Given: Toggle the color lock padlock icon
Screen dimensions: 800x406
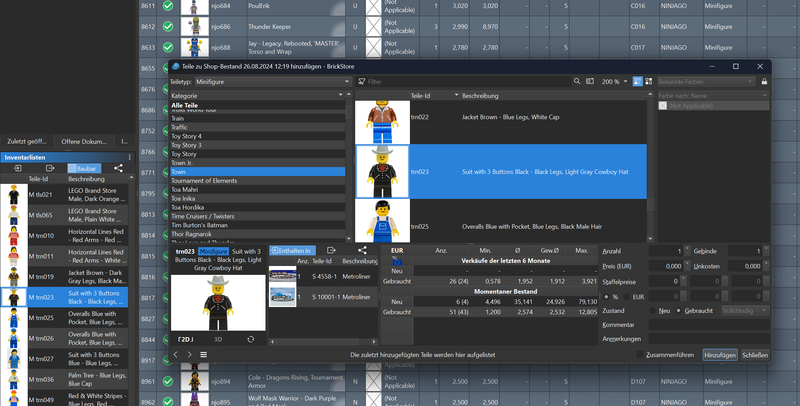Looking at the screenshot, I should click(764, 82).
